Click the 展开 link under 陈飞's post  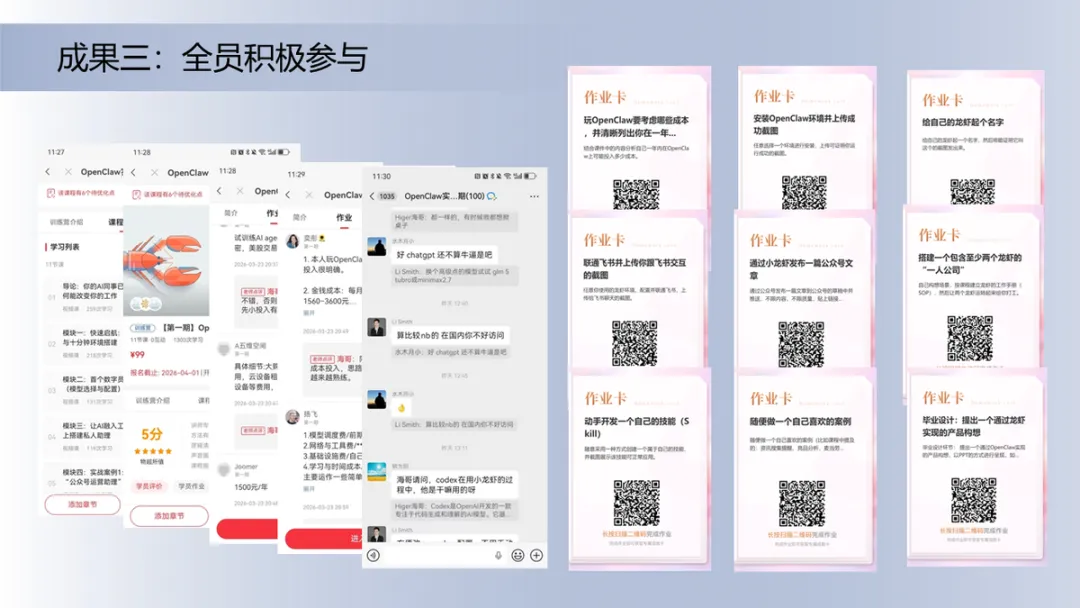point(309,489)
